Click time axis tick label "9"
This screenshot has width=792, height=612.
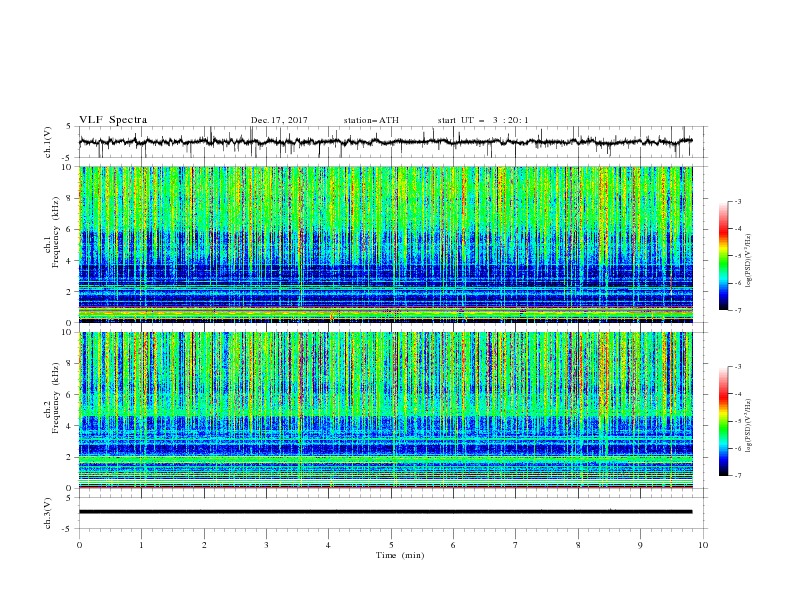tap(640, 545)
